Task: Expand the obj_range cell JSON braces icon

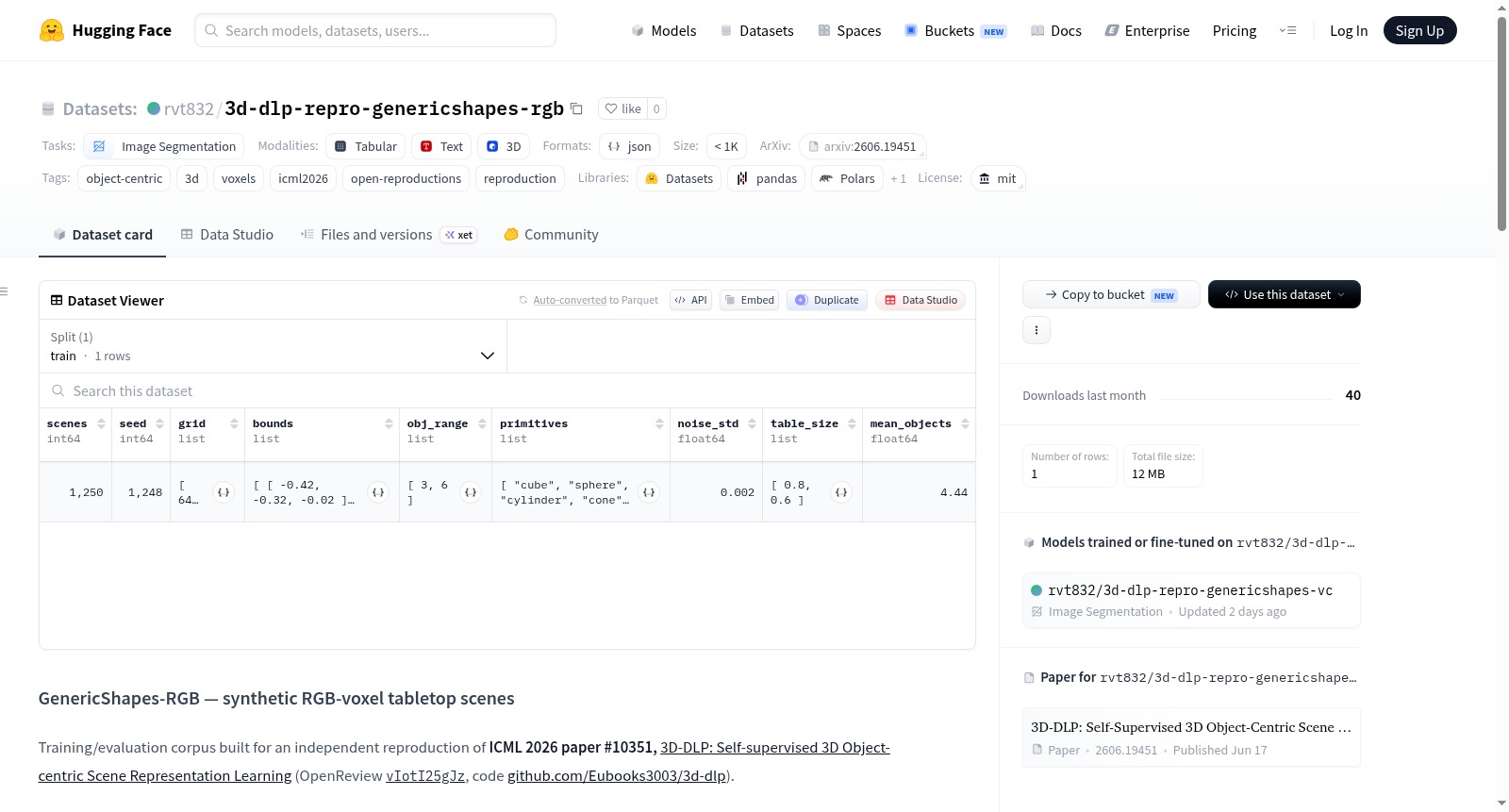Action: 471,492
